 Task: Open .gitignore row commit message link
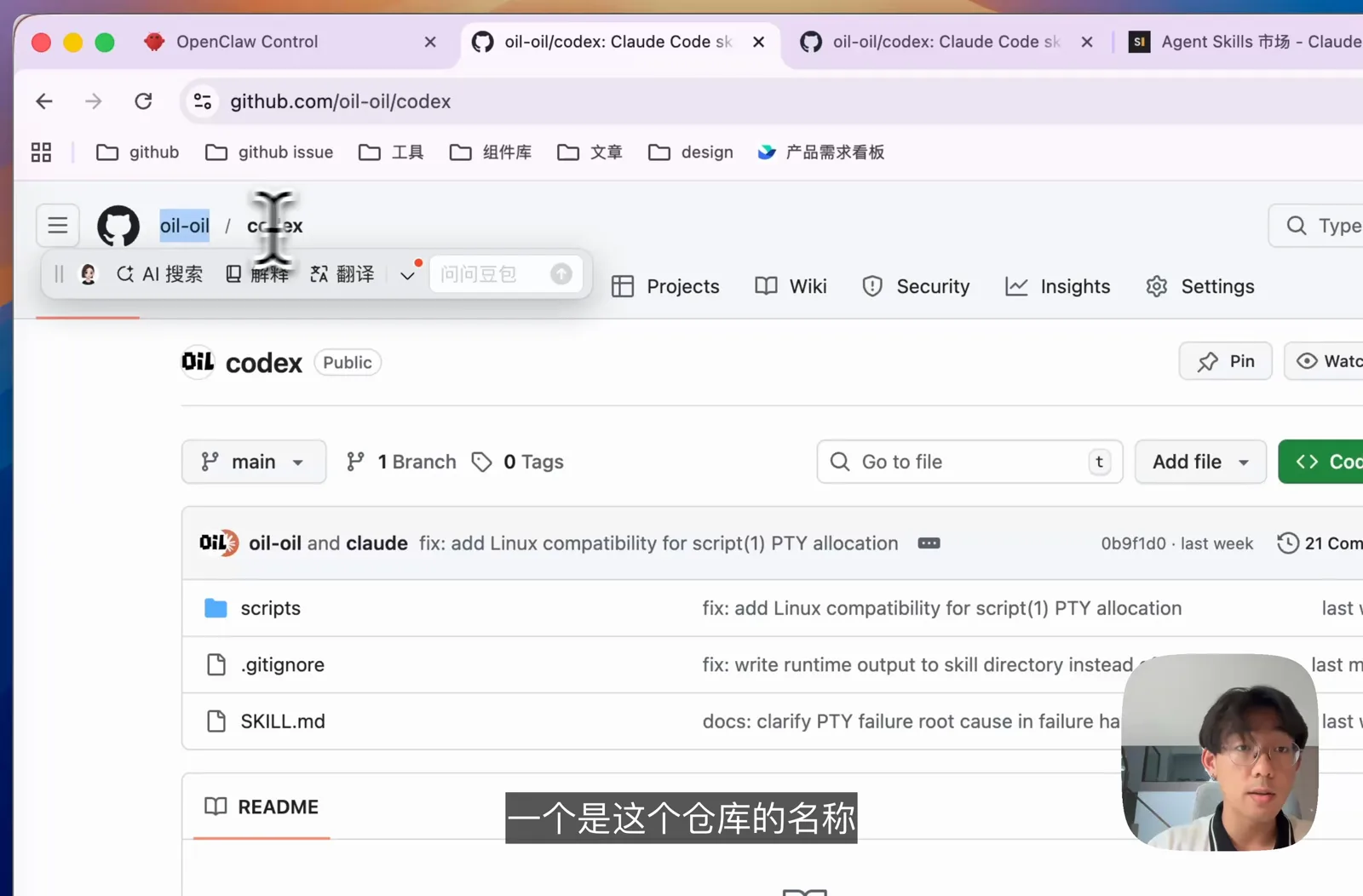(x=917, y=665)
